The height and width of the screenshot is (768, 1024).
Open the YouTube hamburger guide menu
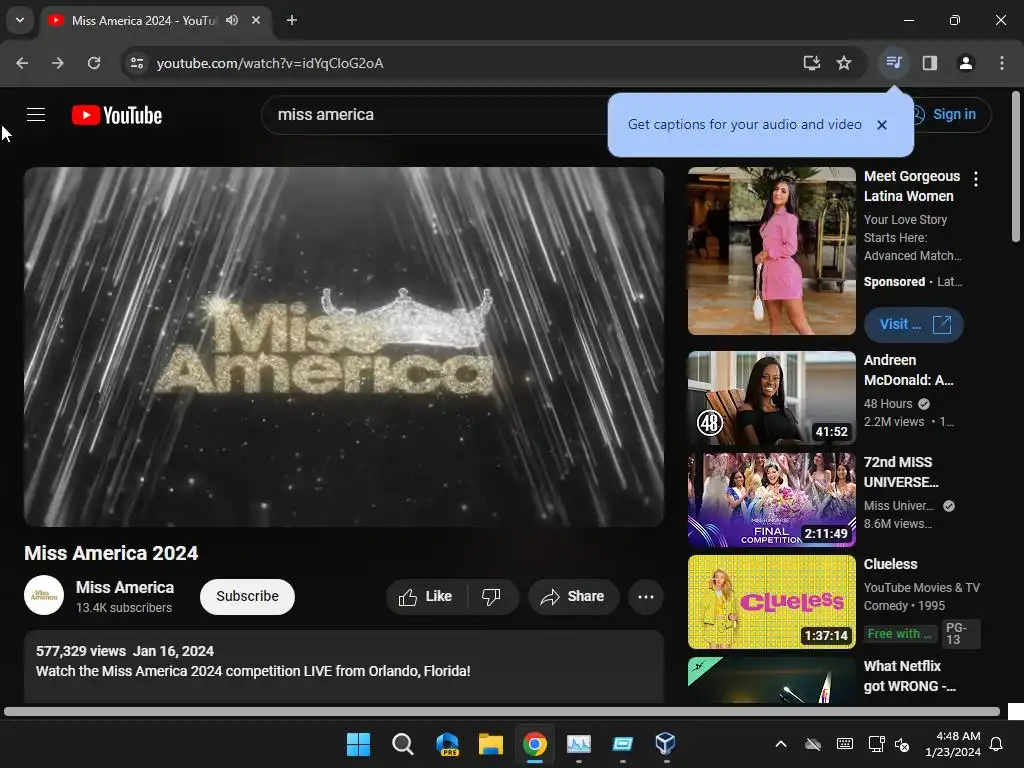(x=36, y=115)
